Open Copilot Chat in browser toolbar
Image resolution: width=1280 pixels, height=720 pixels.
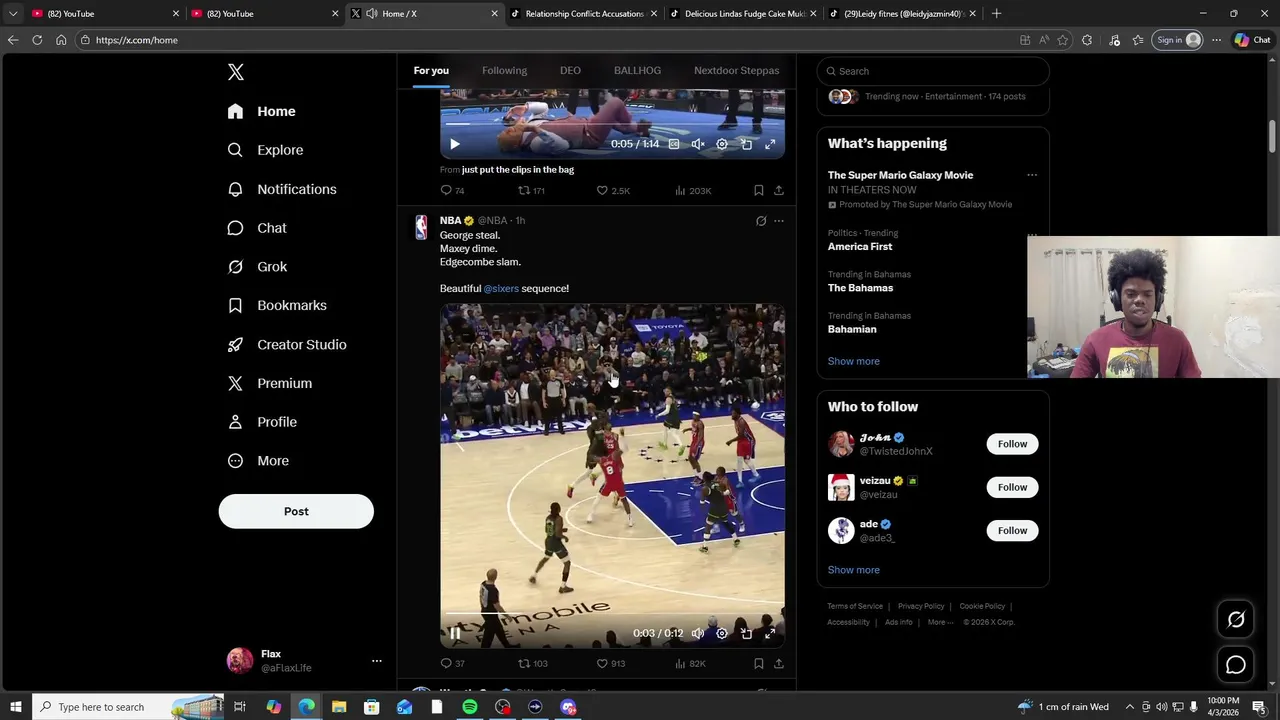tap(1253, 40)
